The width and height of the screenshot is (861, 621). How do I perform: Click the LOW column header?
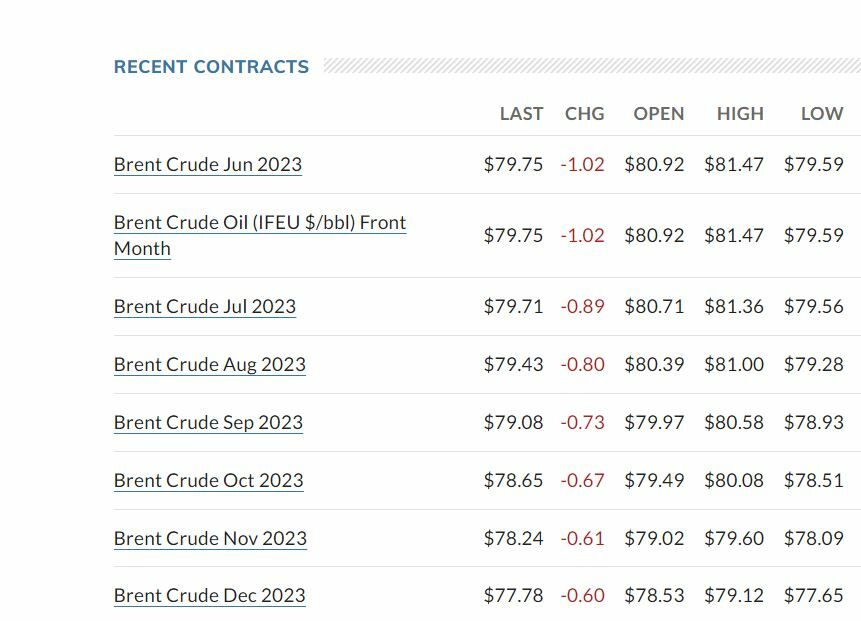coord(821,114)
